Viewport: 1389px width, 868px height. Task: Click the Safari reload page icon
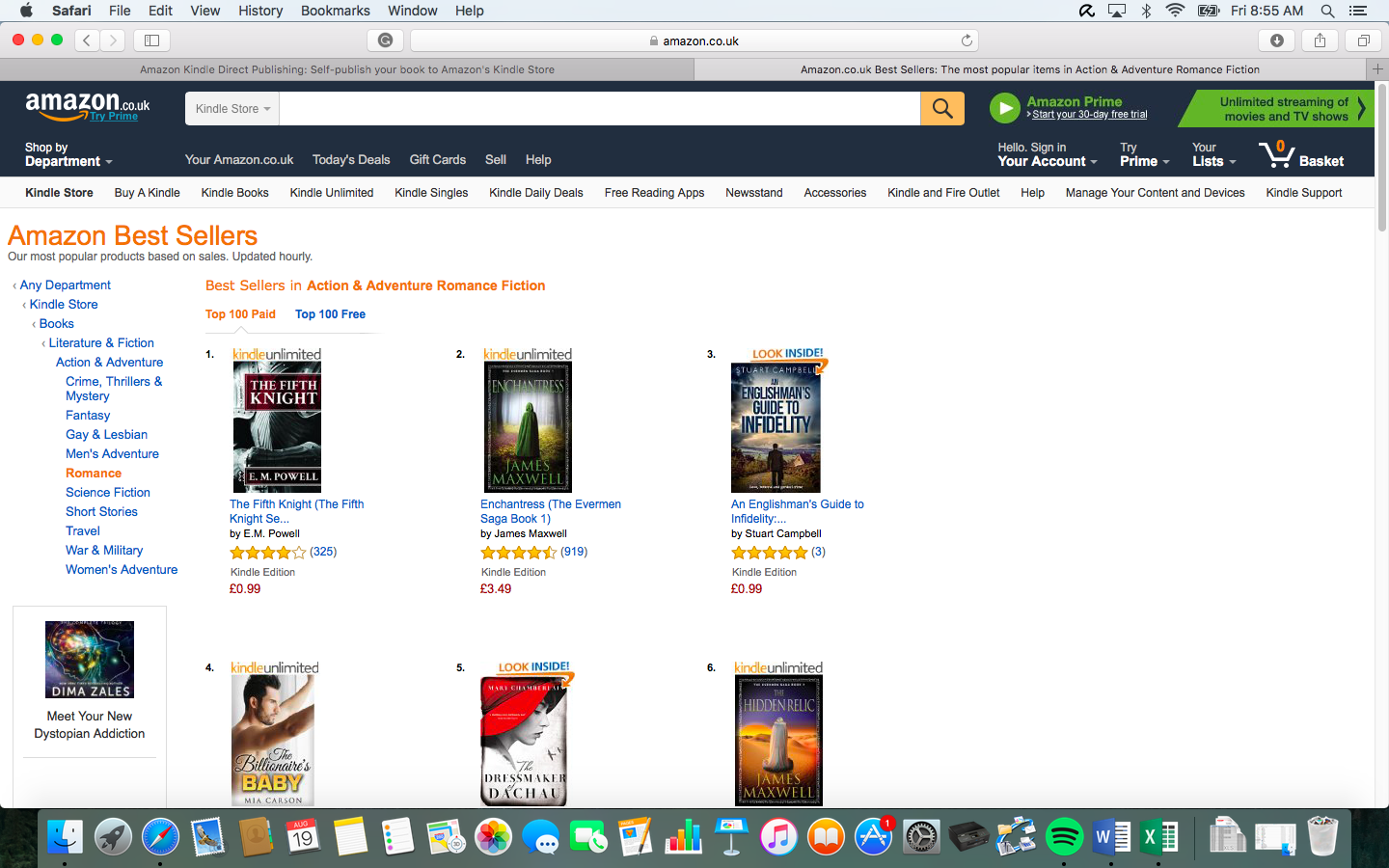coord(967,41)
